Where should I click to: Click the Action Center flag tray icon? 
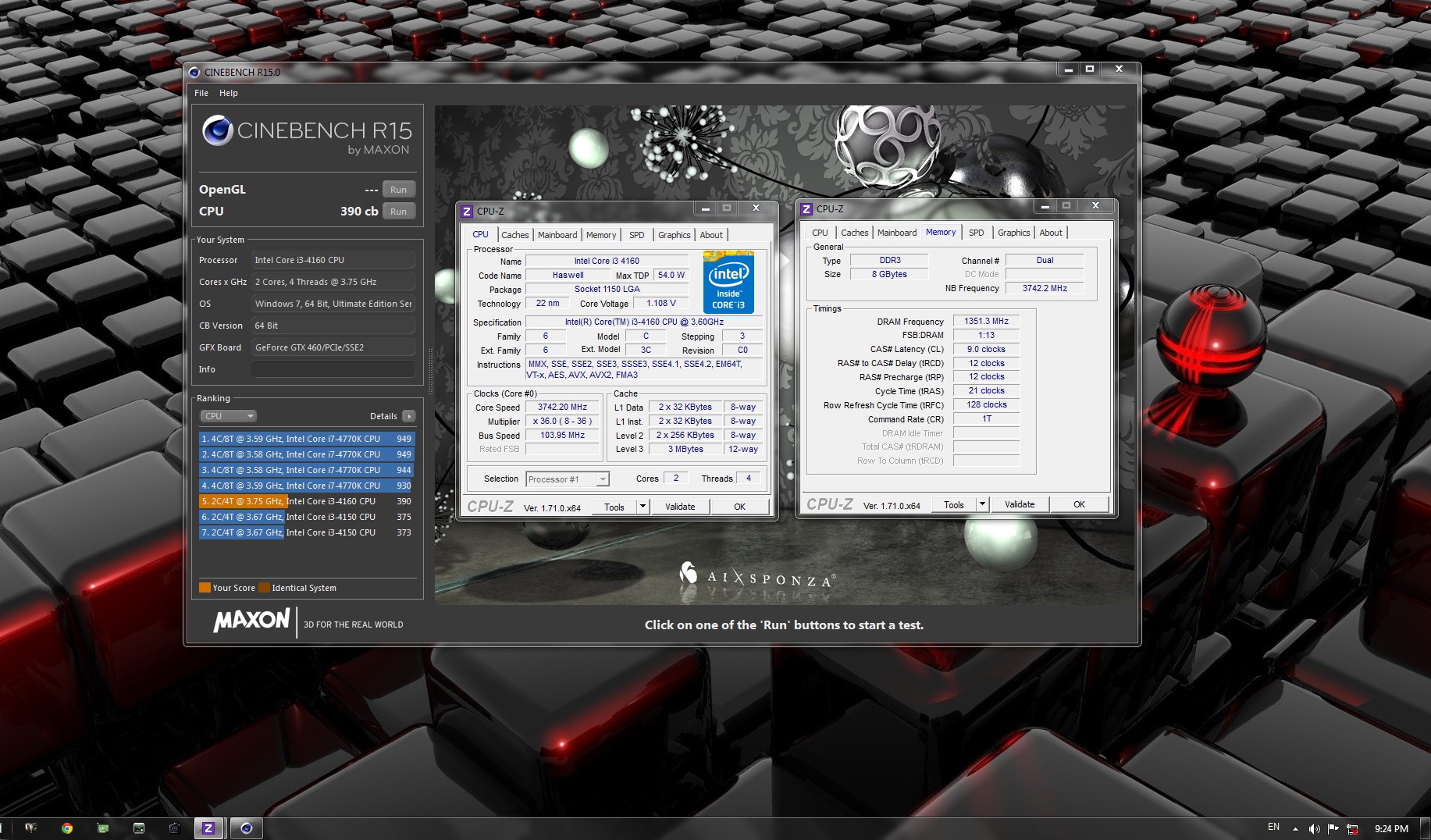(x=1333, y=828)
